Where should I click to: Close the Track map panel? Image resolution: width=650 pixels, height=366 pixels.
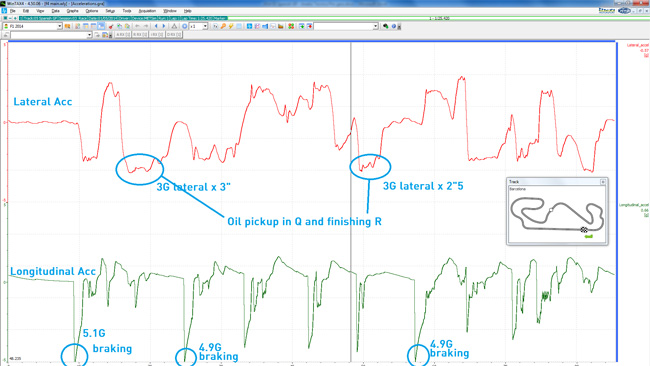click(x=603, y=182)
